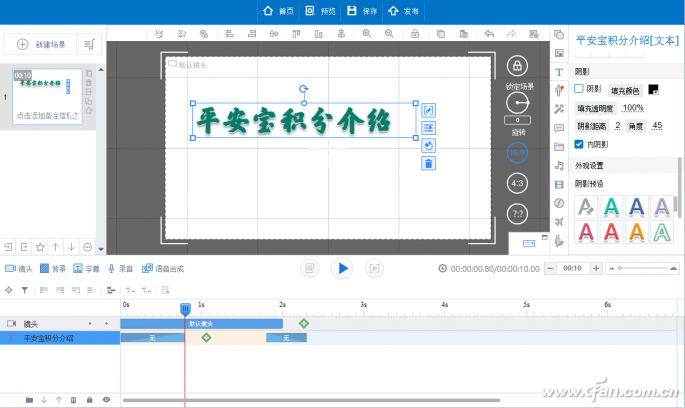
Task: Choose the 4:3 aspect ratio circle
Action: pyautogui.click(x=517, y=183)
